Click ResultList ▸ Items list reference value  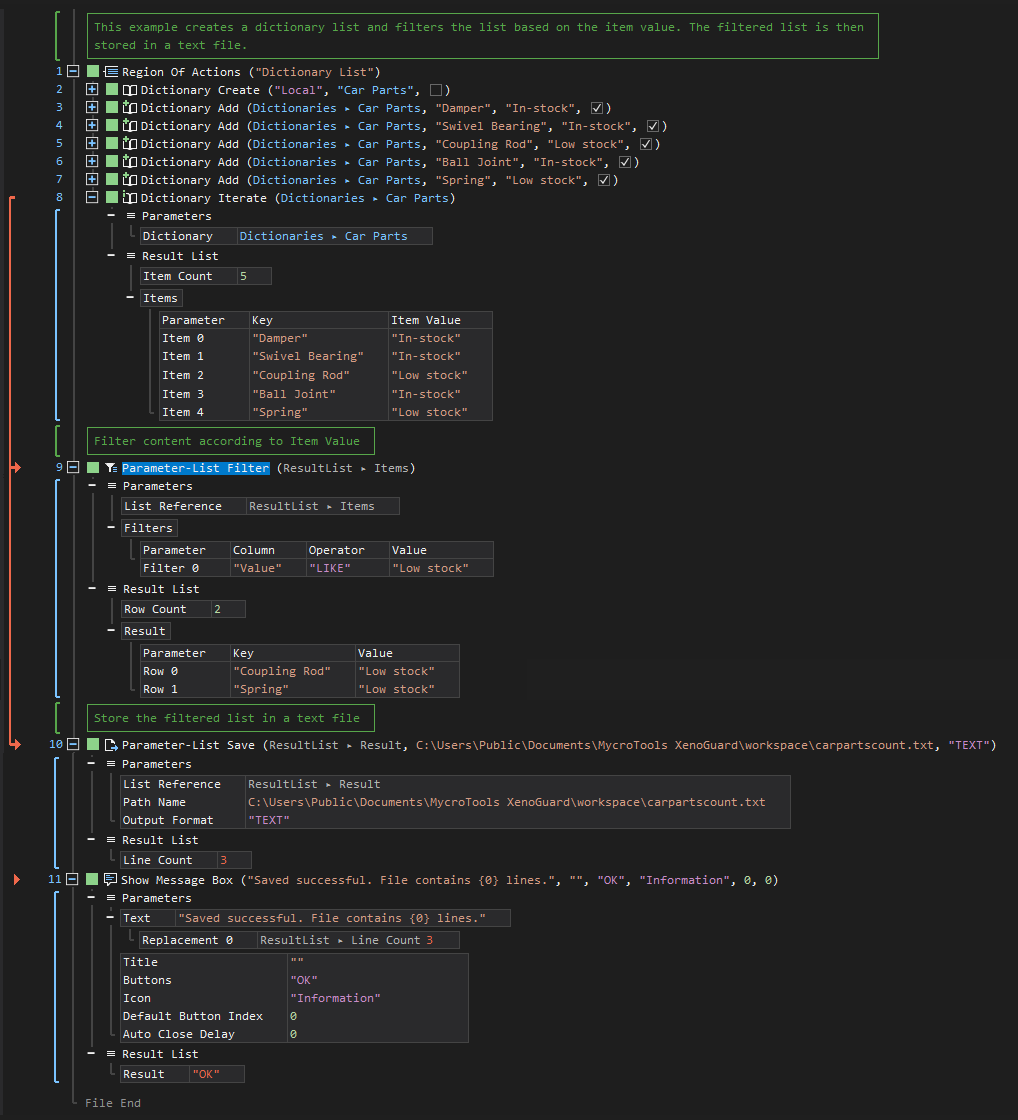(x=311, y=506)
